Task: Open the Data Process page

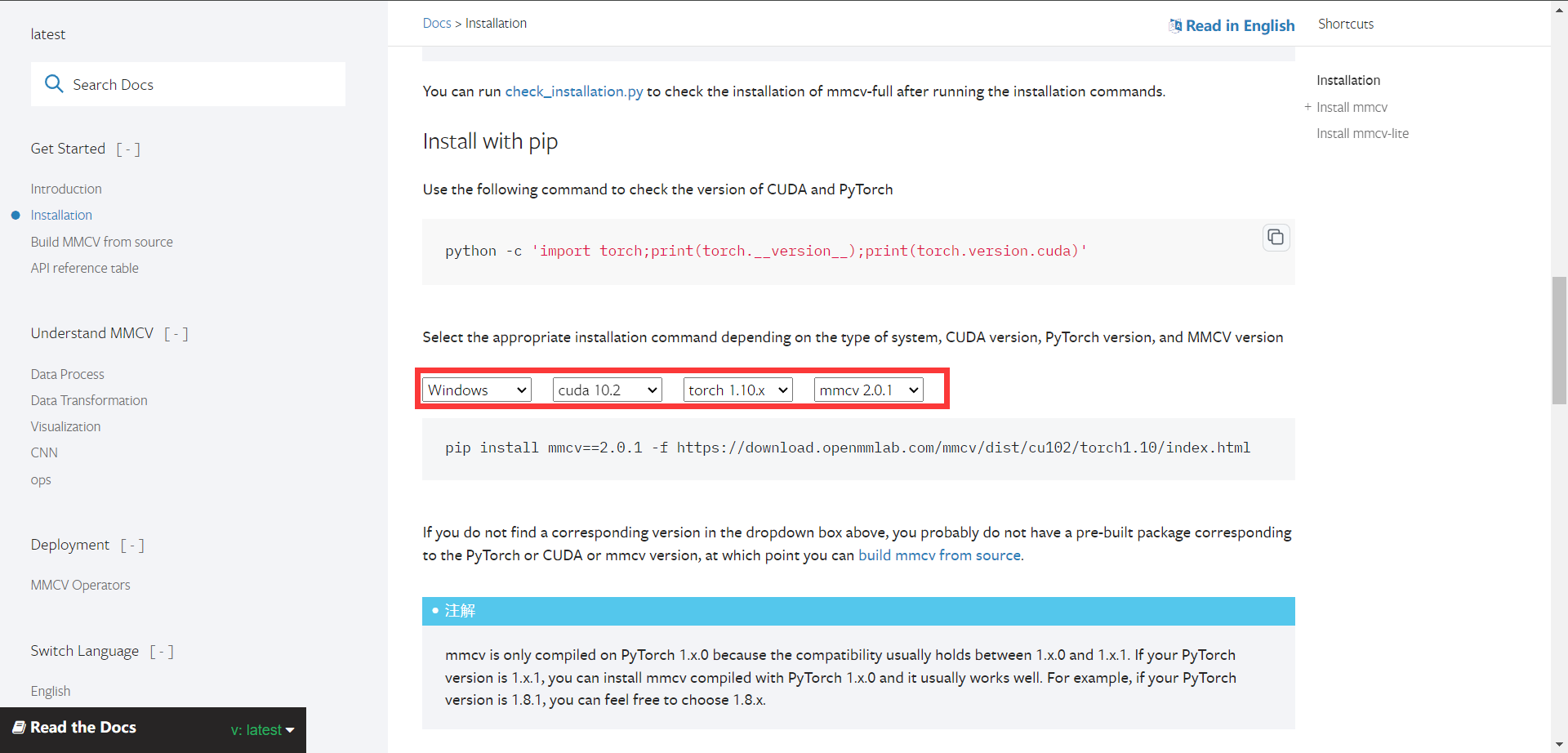Action: point(68,374)
